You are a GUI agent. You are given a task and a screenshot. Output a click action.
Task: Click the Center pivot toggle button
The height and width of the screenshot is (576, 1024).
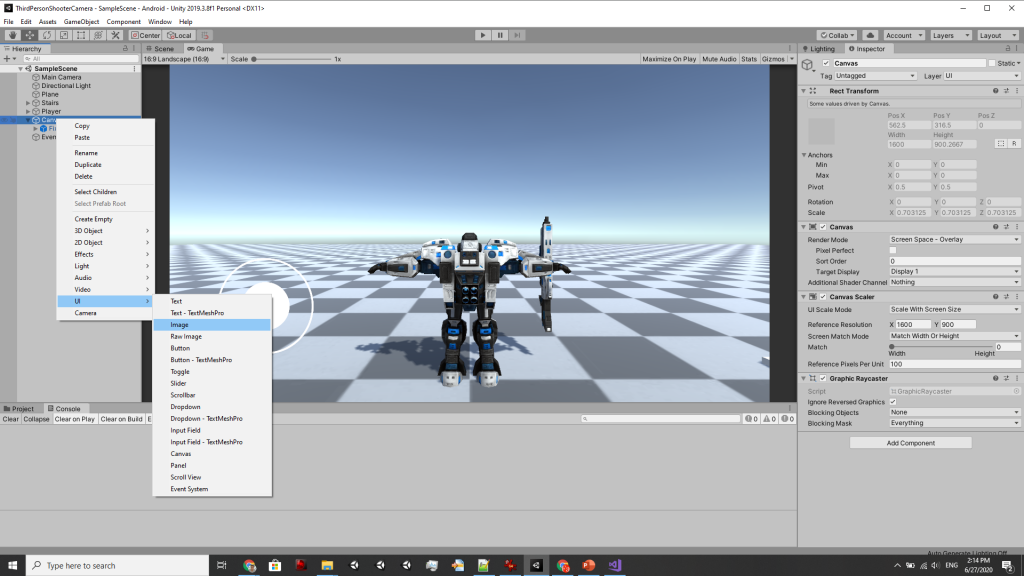click(x=146, y=35)
